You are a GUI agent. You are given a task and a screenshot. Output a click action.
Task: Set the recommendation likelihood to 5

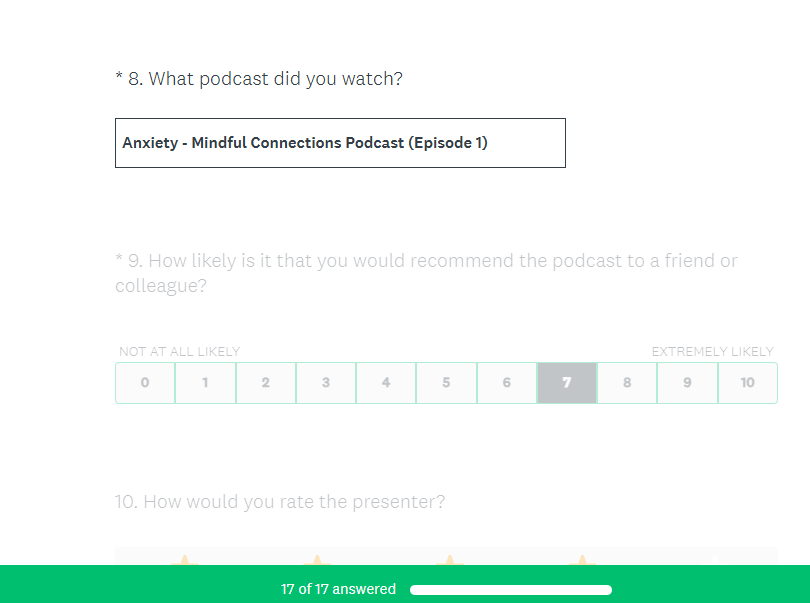coord(446,383)
